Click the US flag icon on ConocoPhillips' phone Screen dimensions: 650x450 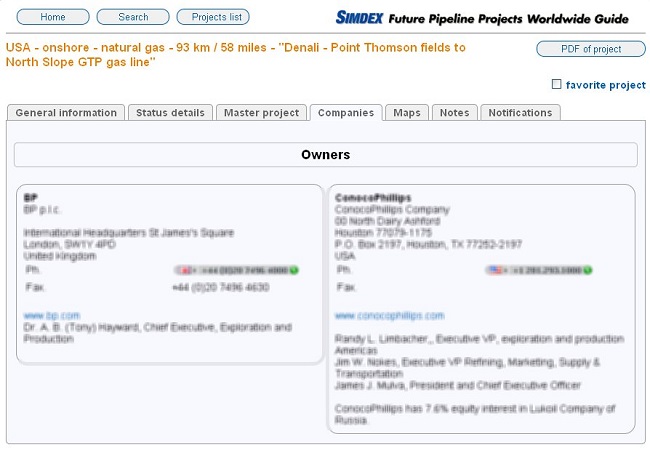[495, 270]
